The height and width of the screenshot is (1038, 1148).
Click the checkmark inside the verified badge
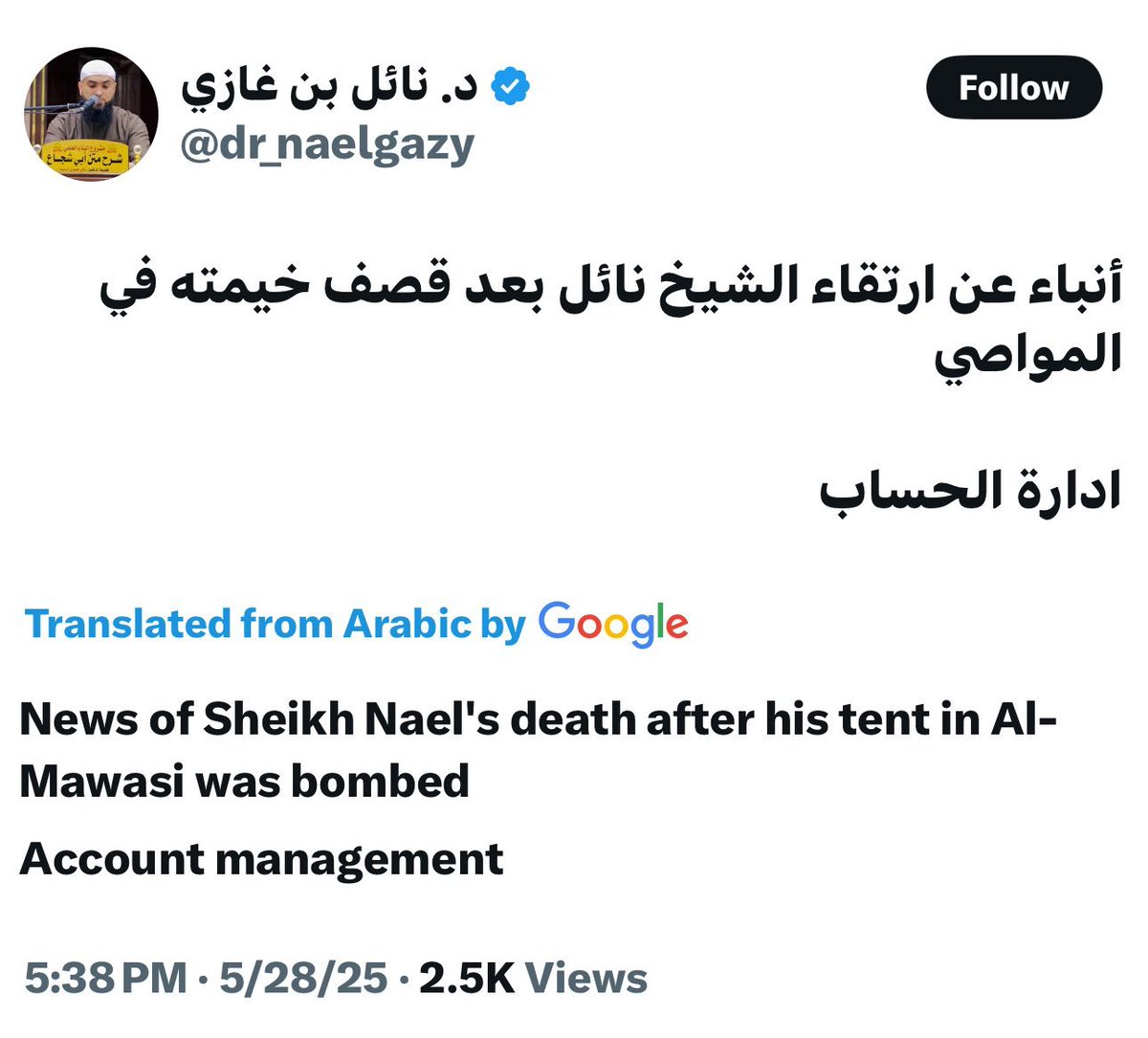tap(510, 86)
